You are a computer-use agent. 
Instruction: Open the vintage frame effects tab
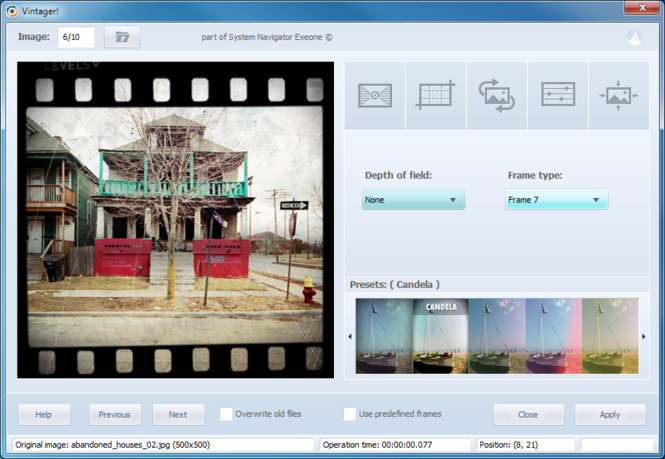375,95
